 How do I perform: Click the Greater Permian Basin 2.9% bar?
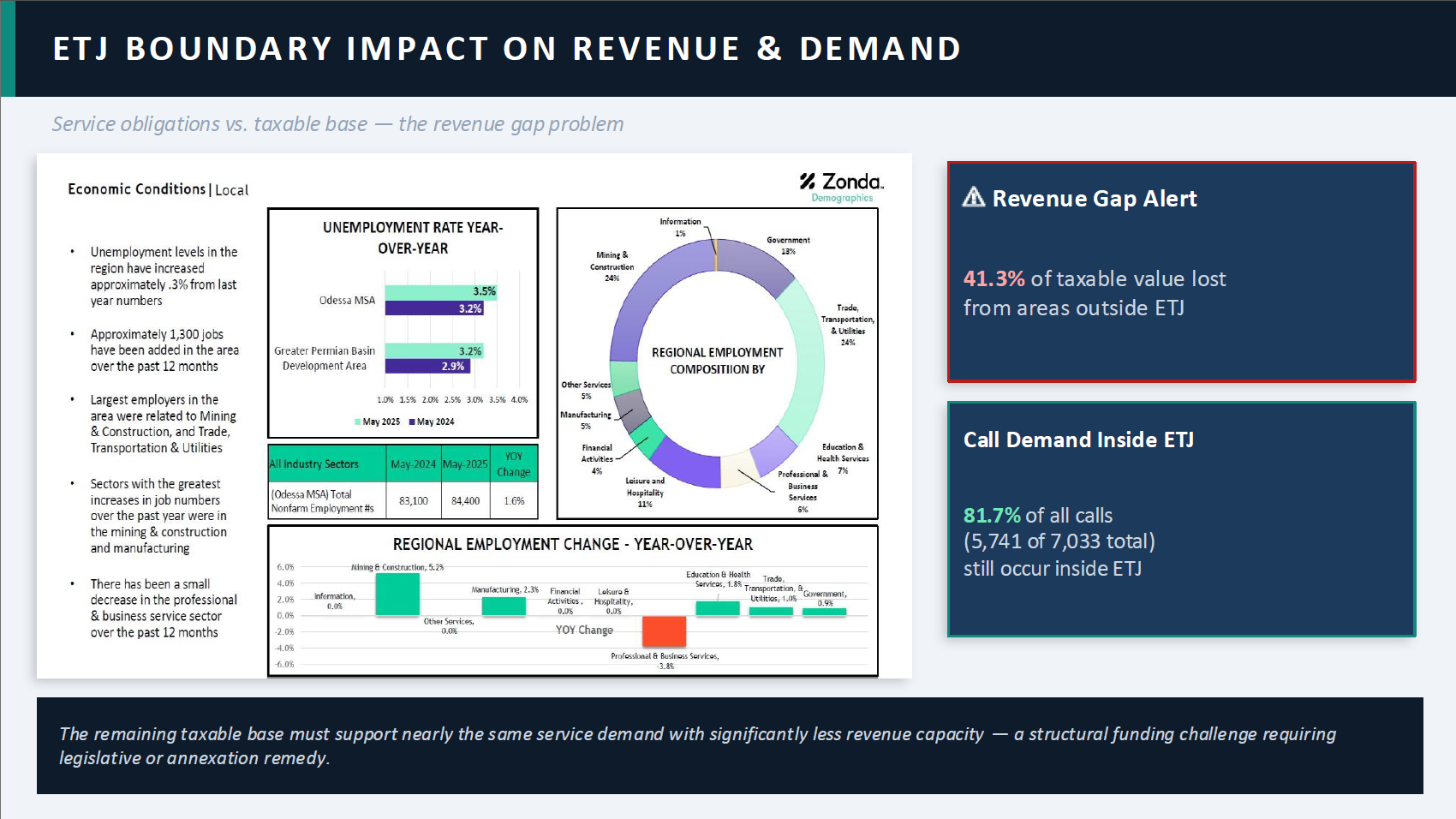coord(427,366)
